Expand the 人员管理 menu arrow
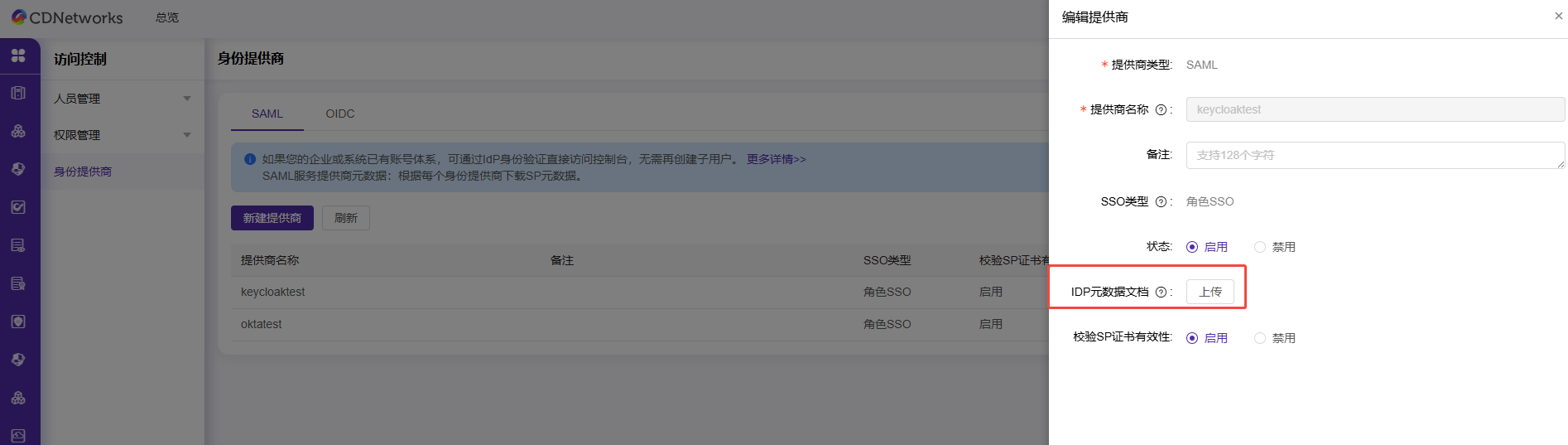Image resolution: width=1568 pixels, height=445 pixels. click(187, 99)
